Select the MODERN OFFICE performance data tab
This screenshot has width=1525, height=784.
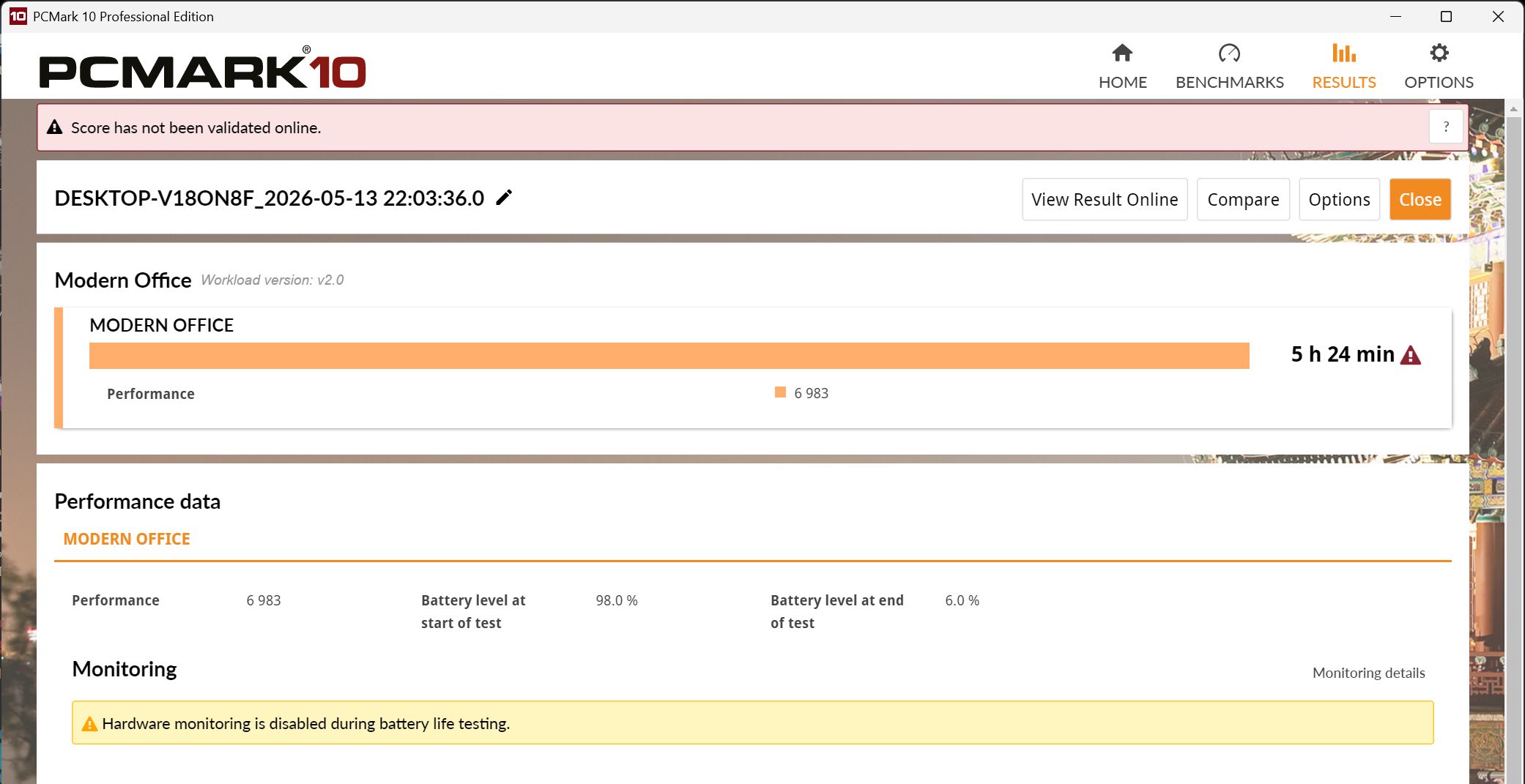click(127, 539)
